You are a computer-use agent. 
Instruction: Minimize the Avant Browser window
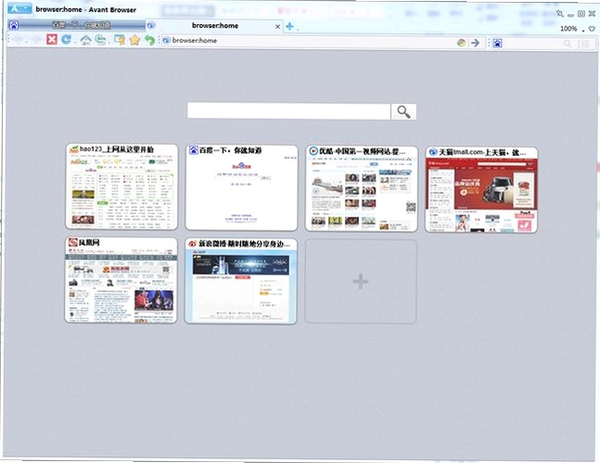[x=571, y=15]
